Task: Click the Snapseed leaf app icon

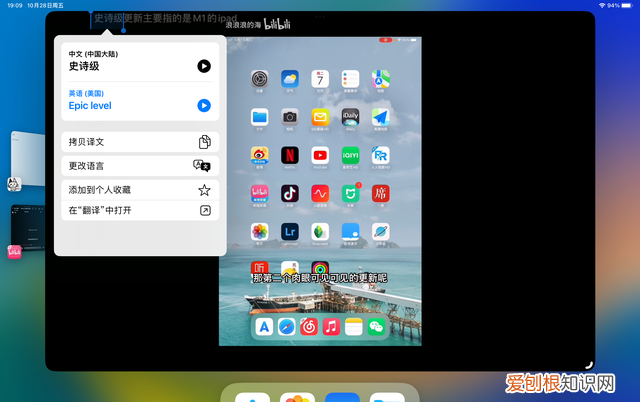Action: [320, 232]
